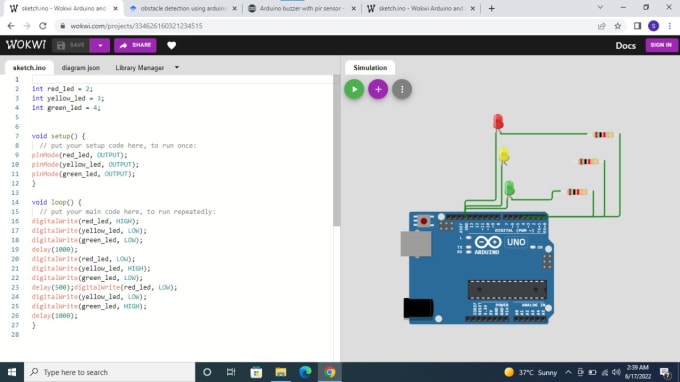Switch to the diagram.json tab

pyautogui.click(x=81, y=68)
